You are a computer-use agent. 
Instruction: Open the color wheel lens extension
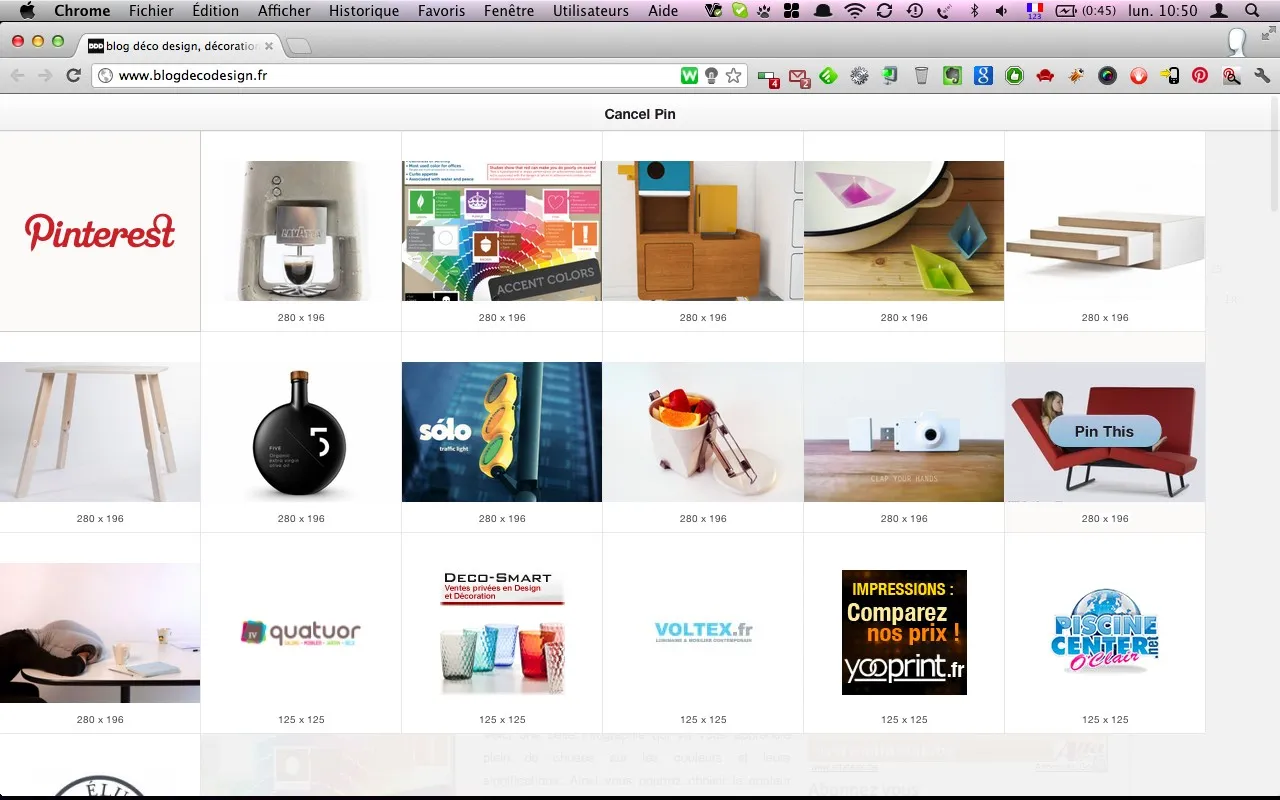pos(1107,75)
